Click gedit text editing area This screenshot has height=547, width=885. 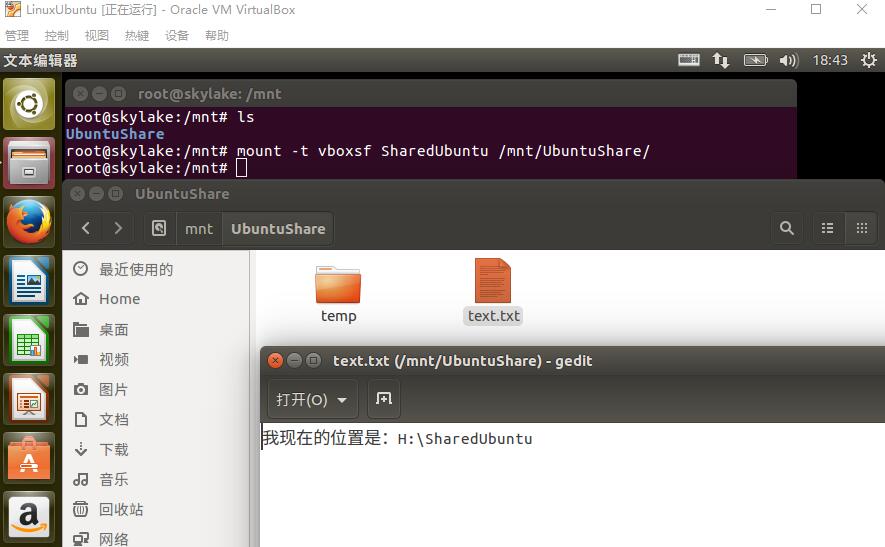(572, 485)
